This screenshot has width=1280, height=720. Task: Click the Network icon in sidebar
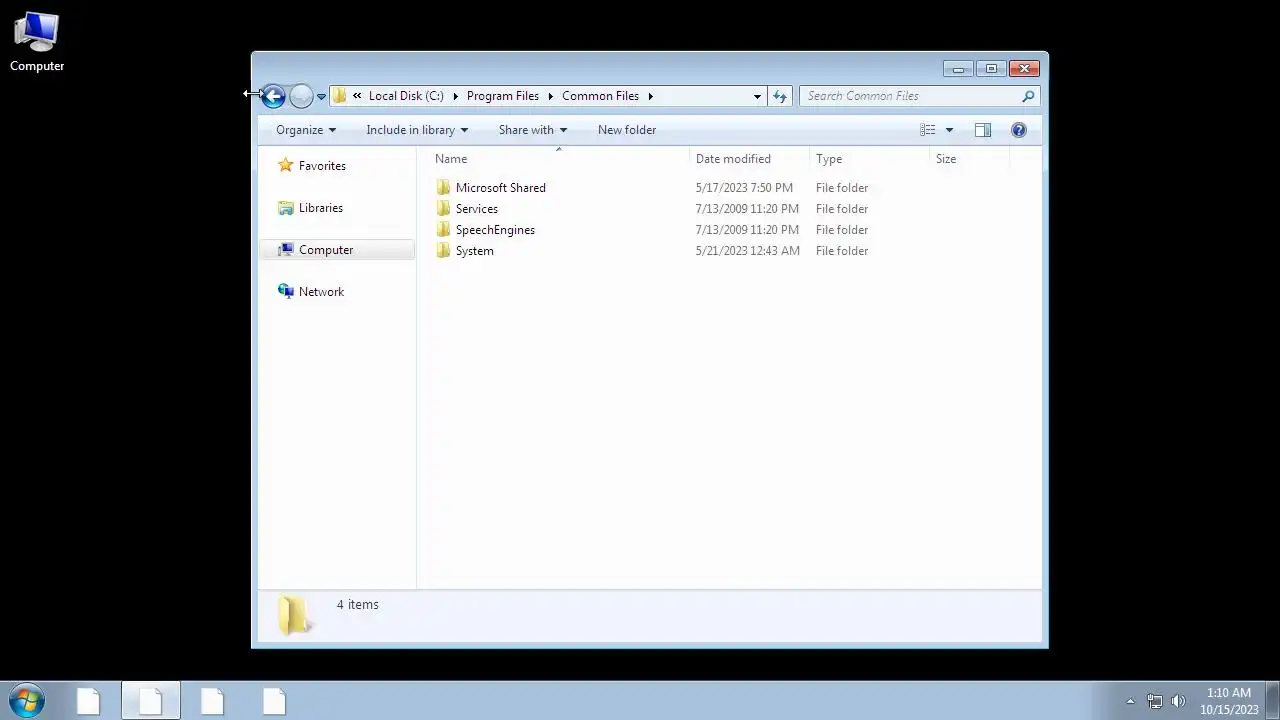pyautogui.click(x=286, y=291)
